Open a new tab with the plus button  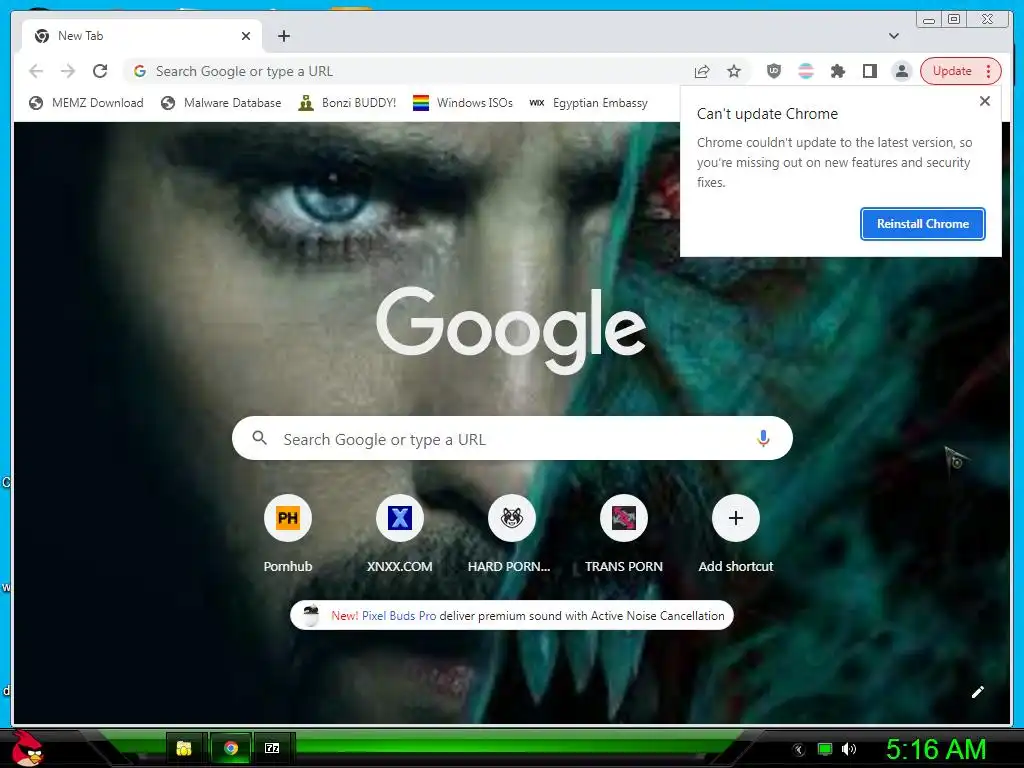(284, 36)
